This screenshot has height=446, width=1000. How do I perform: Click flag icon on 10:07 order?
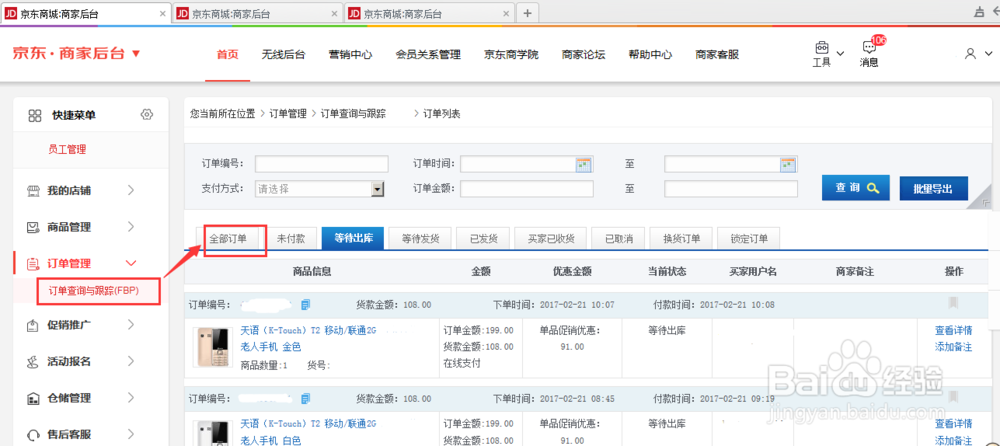click(953, 302)
